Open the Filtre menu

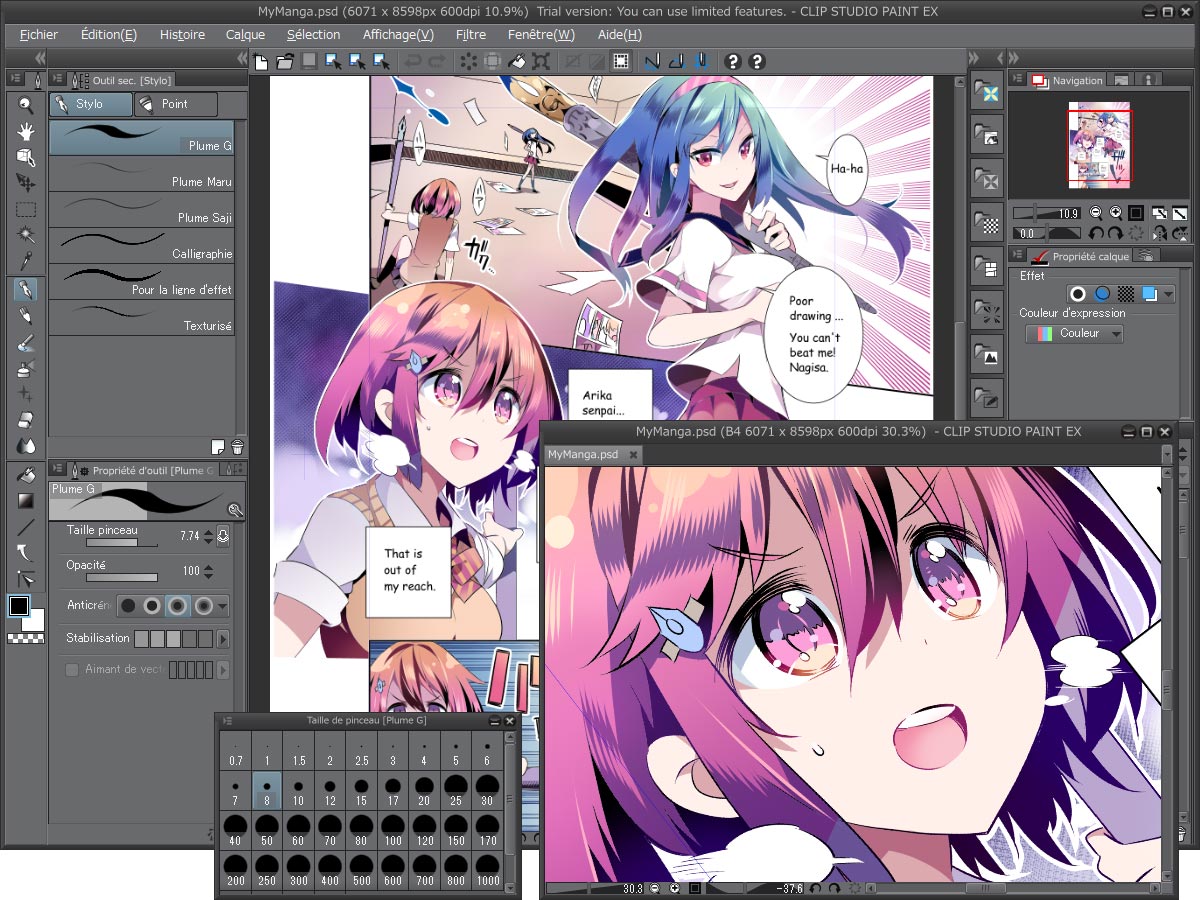[470, 35]
